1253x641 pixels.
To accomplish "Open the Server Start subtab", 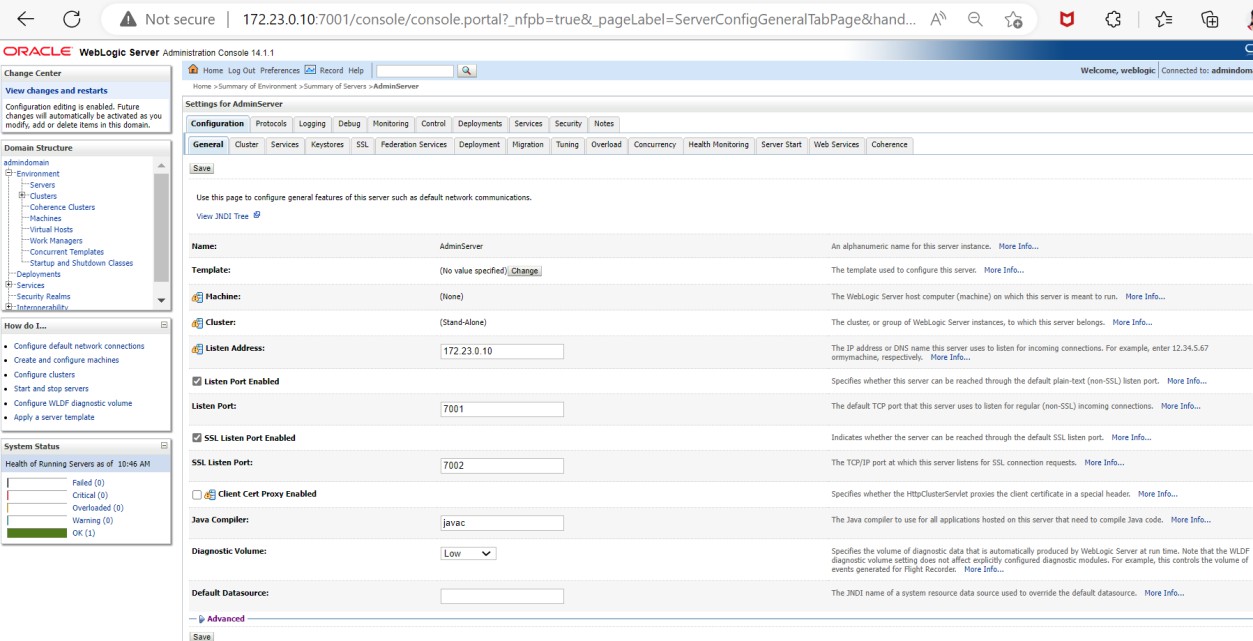I will tap(781, 145).
